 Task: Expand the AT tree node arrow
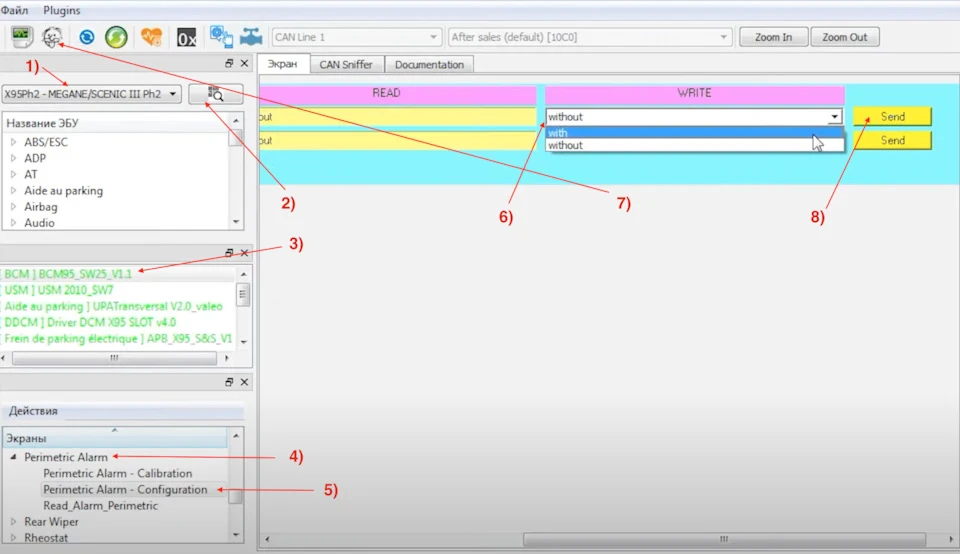[x=13, y=174]
